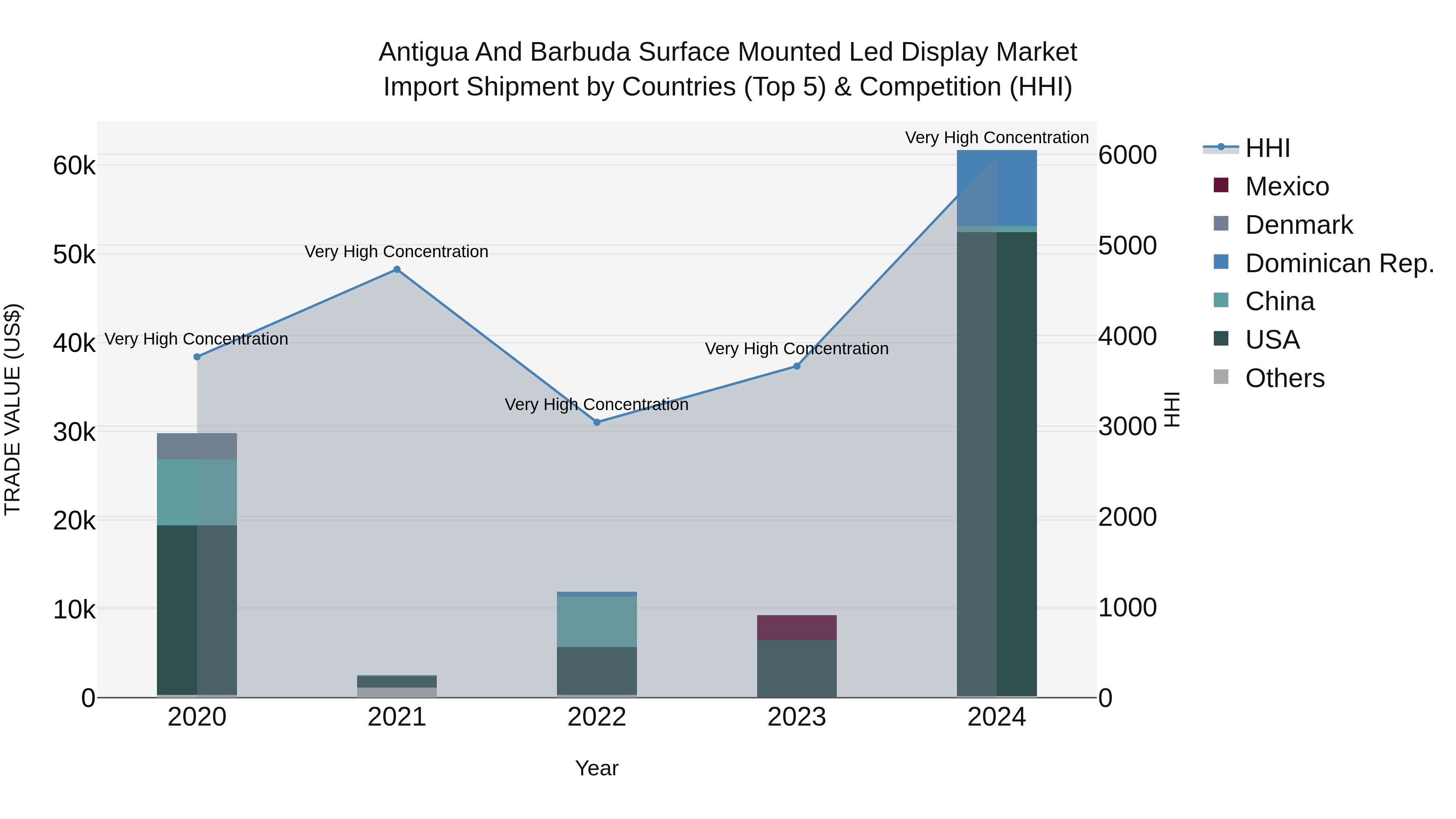
Task: Click the Year axis title
Action: (597, 769)
